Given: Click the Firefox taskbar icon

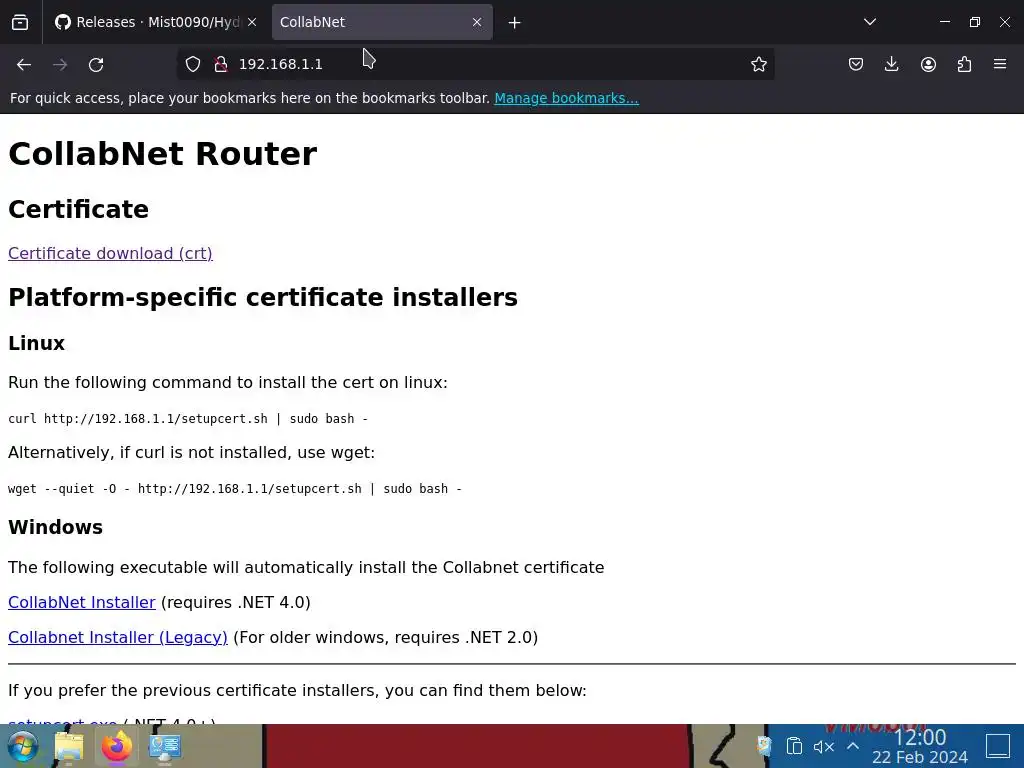Looking at the screenshot, I should tap(117, 746).
